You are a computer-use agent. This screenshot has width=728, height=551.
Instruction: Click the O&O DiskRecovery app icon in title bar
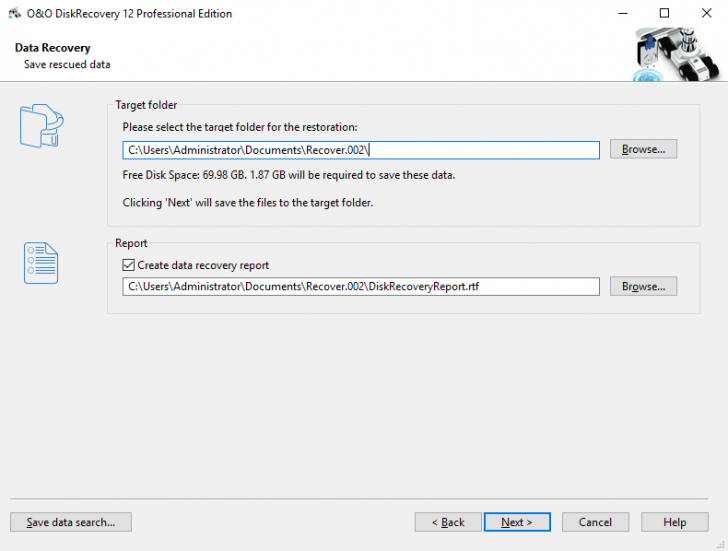14,13
